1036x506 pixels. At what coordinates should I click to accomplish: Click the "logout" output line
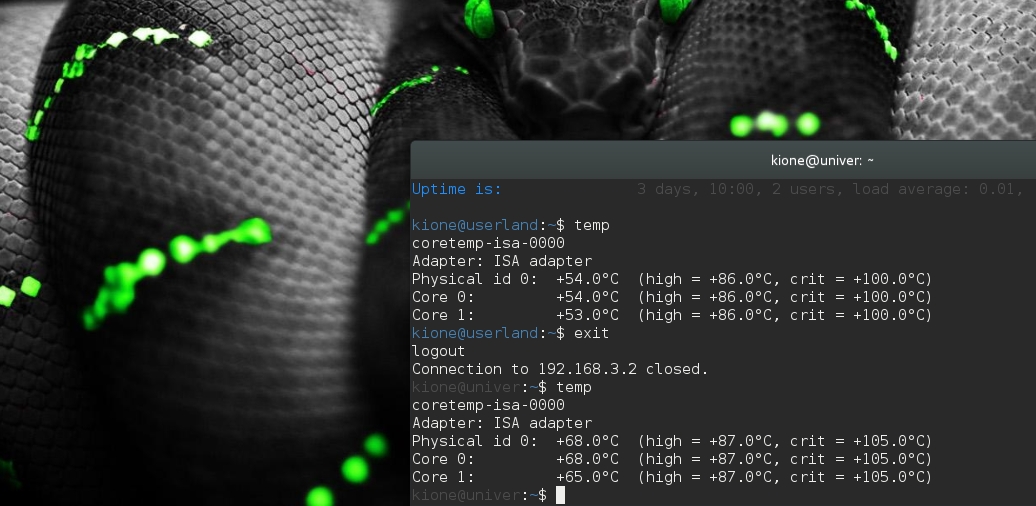click(x=438, y=351)
